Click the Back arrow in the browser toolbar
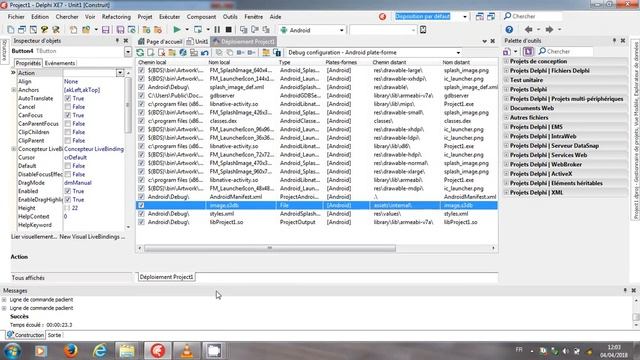This screenshot has height=360, width=640. (529, 29)
